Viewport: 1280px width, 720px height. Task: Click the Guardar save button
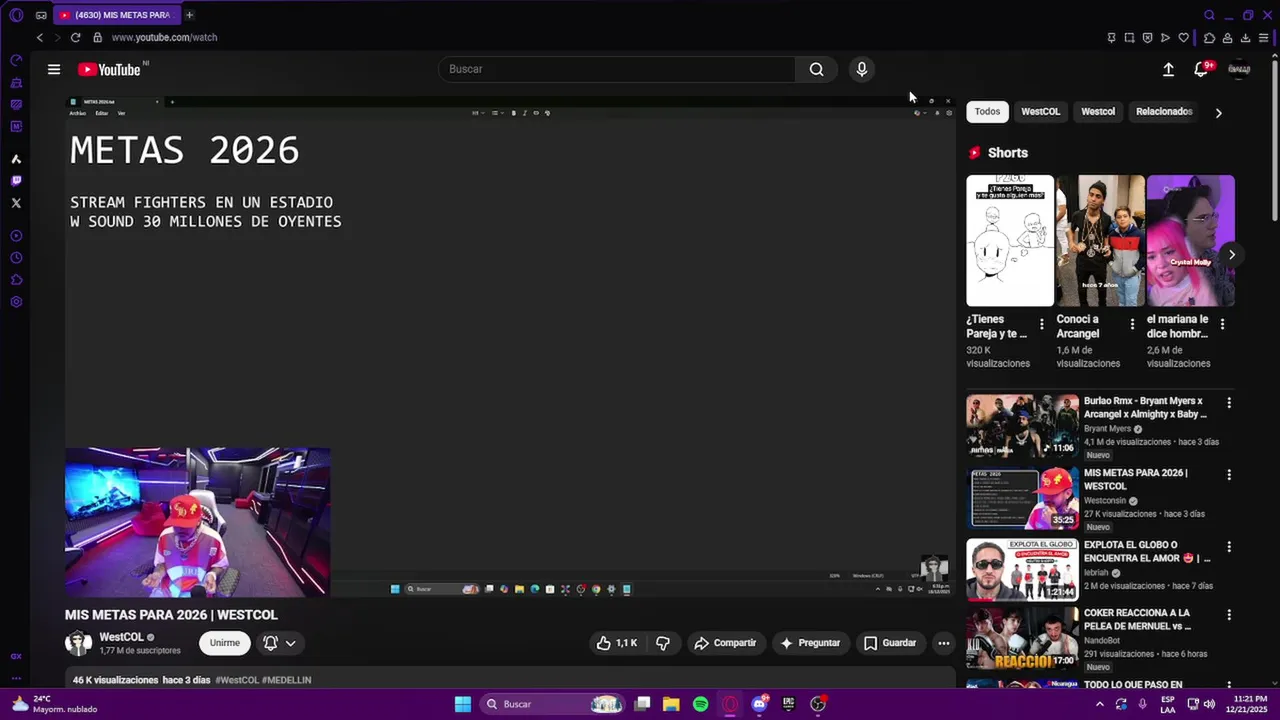(x=890, y=643)
